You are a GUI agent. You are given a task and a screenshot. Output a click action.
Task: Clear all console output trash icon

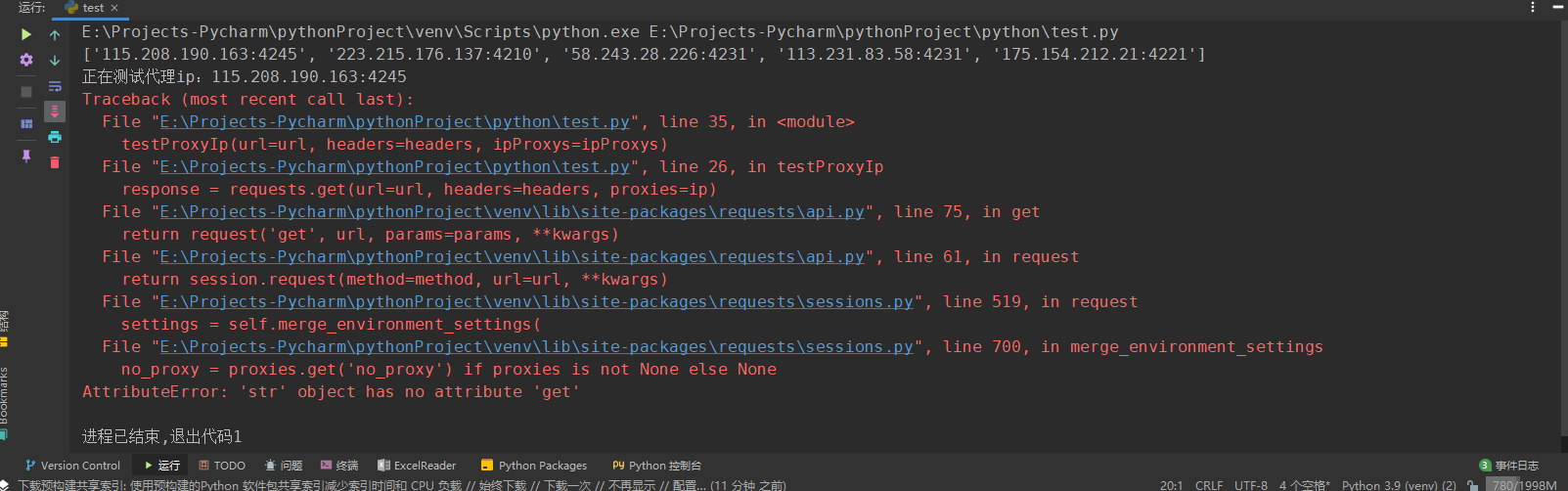tap(55, 162)
